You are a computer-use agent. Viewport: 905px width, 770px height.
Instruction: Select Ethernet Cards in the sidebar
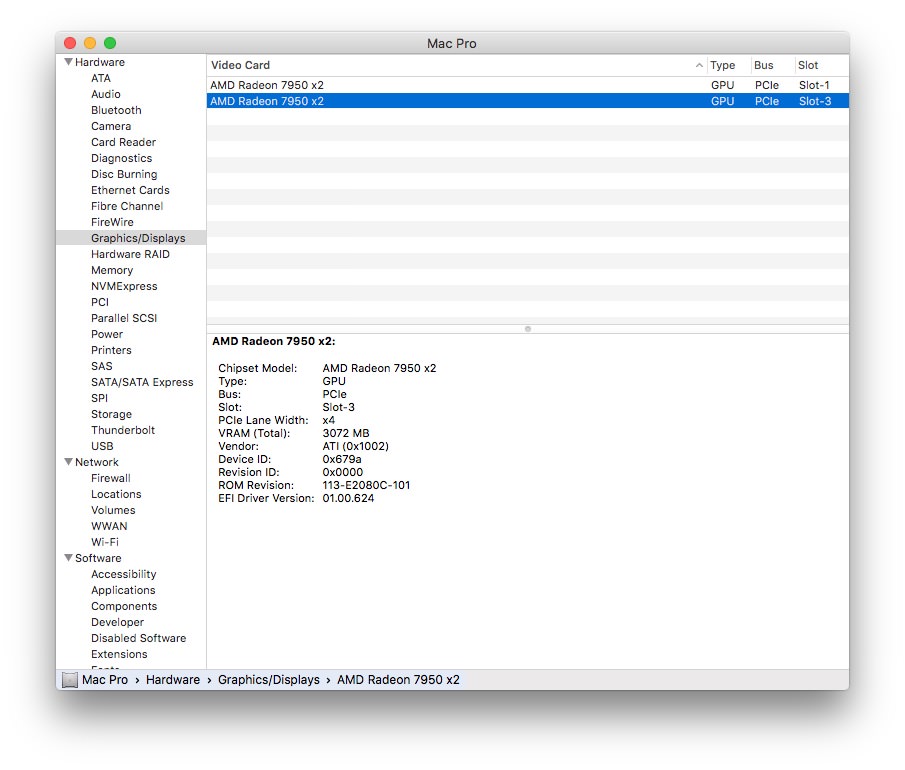coord(130,190)
